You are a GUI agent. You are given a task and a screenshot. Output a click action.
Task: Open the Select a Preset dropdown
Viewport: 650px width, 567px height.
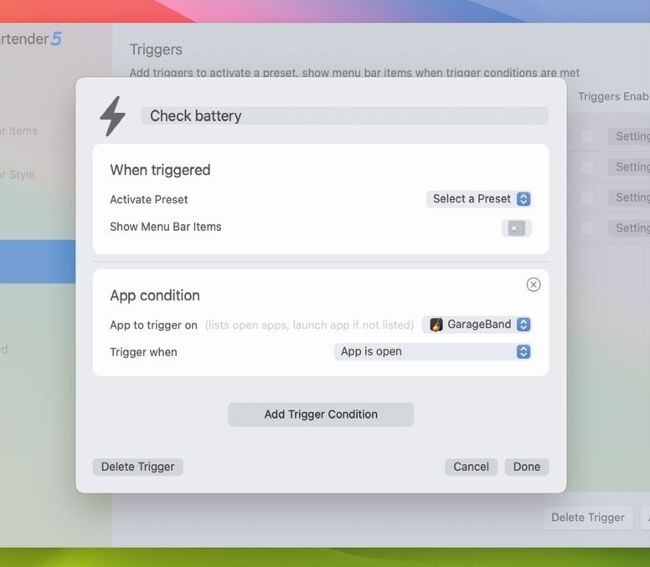[479, 199]
